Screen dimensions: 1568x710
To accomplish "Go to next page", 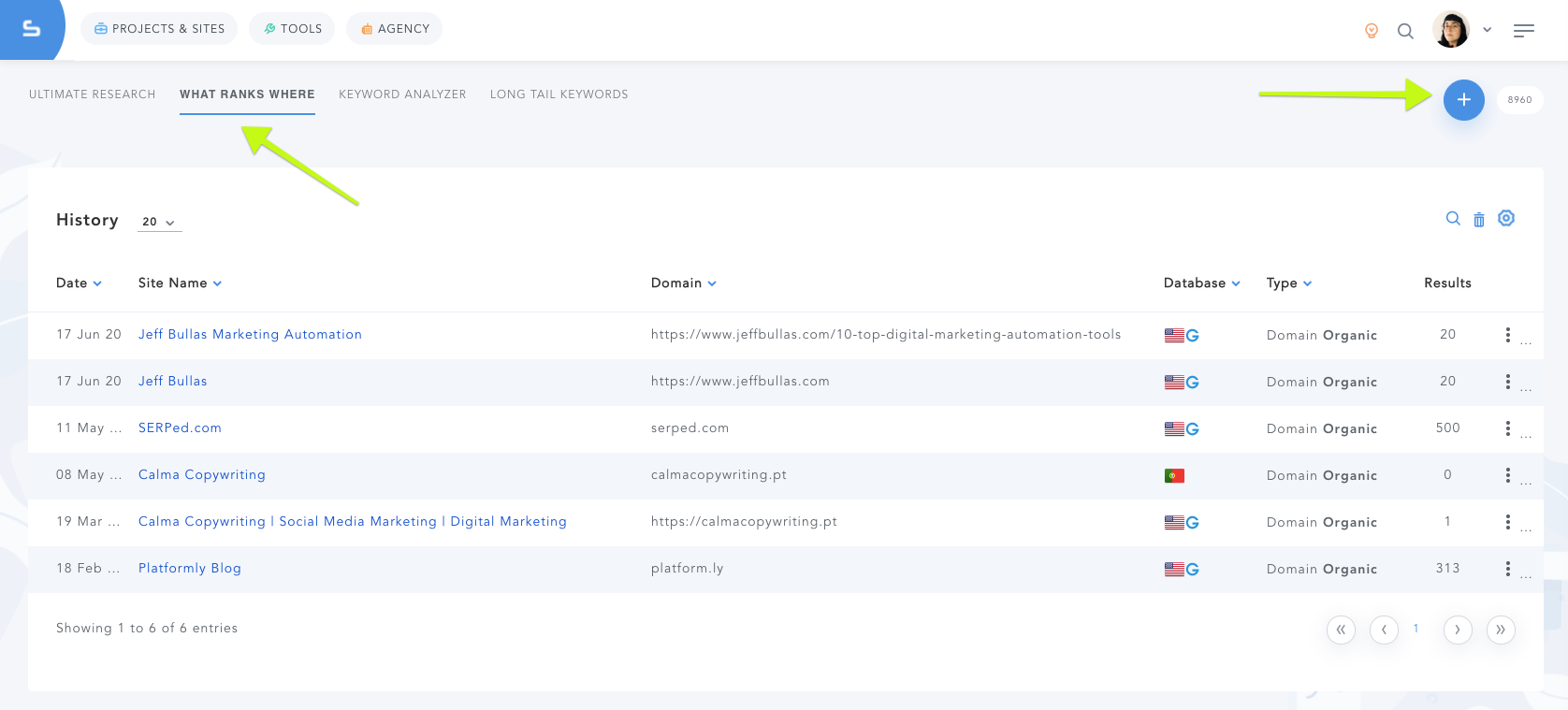I will pos(1458,630).
